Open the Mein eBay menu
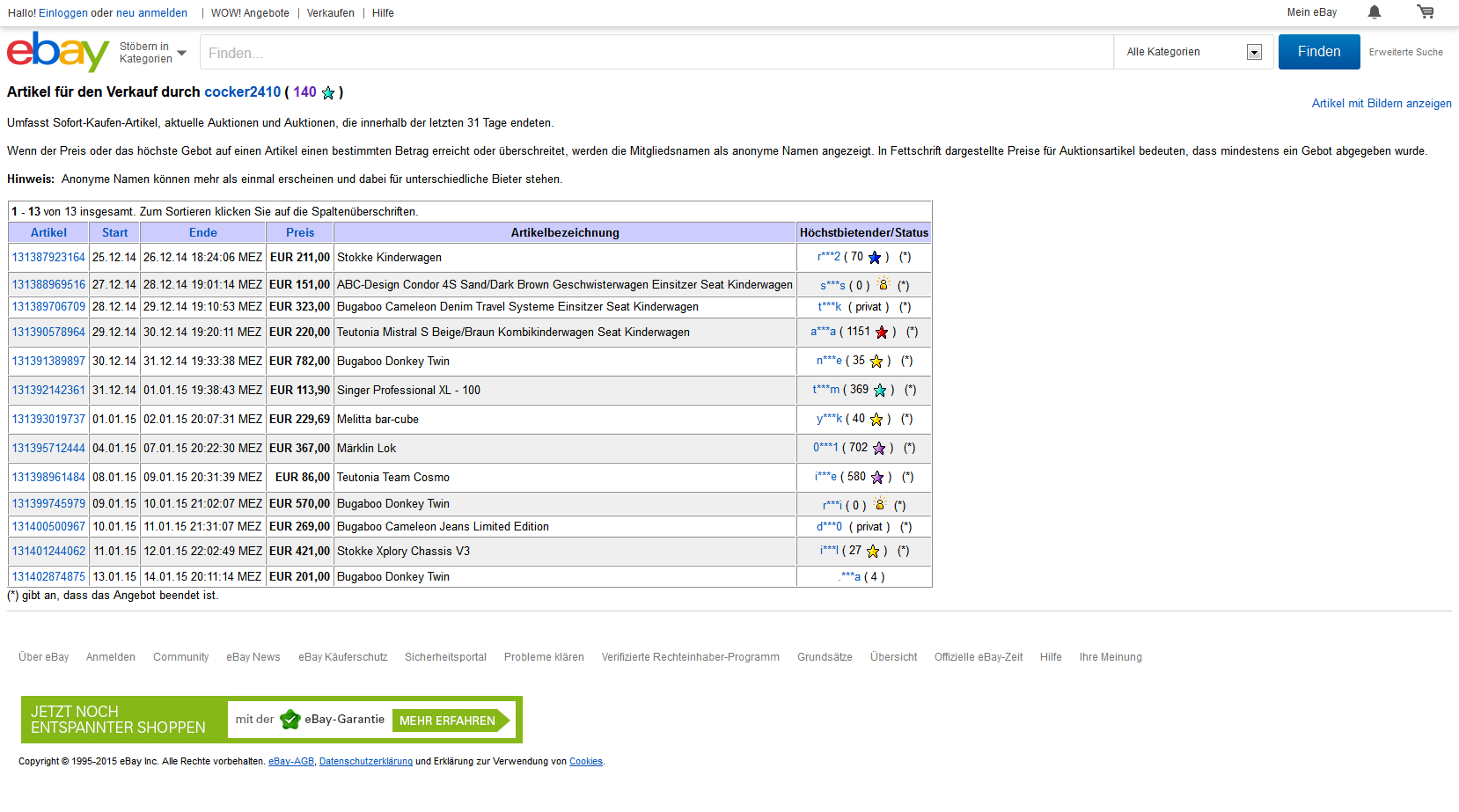 tap(1312, 12)
